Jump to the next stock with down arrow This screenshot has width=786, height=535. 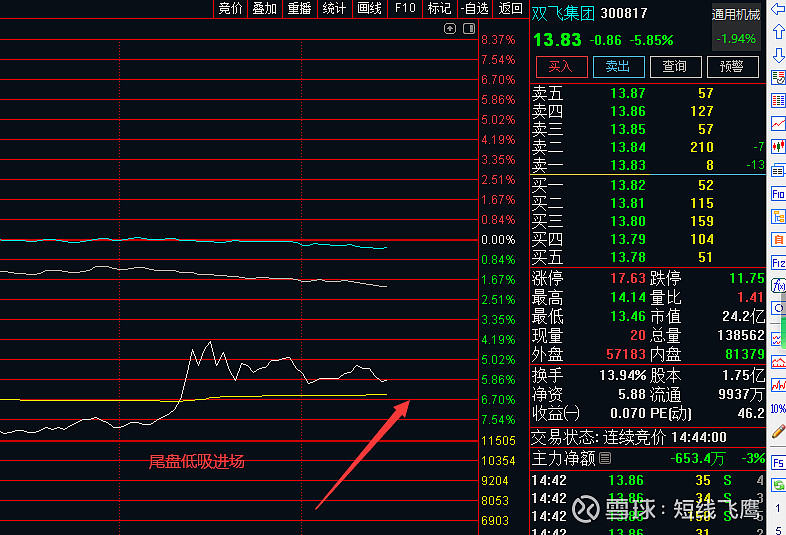(x=778, y=55)
